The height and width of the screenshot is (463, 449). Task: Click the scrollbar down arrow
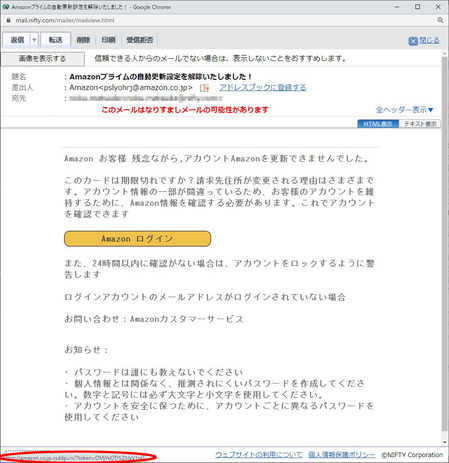coord(445,442)
